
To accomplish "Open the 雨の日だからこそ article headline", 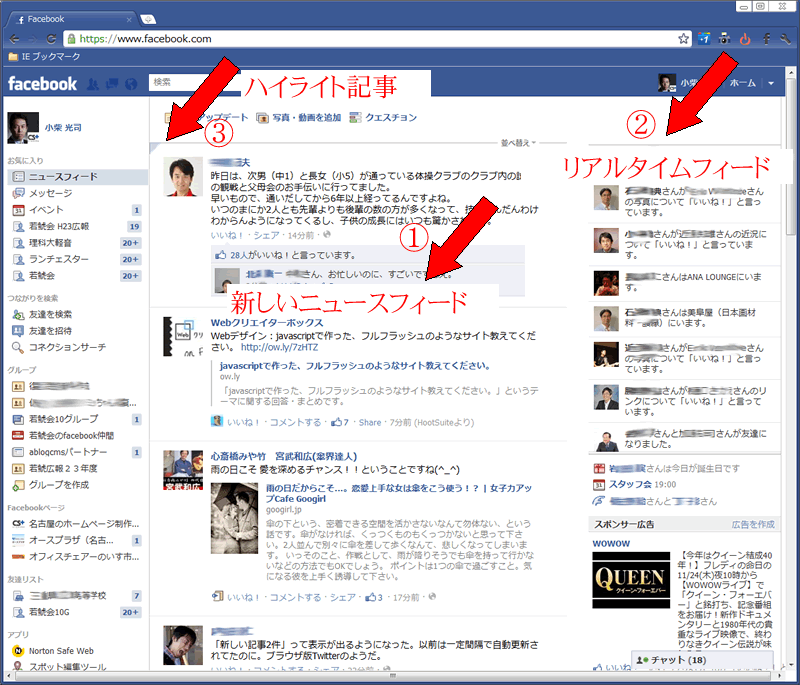I will point(398,493).
